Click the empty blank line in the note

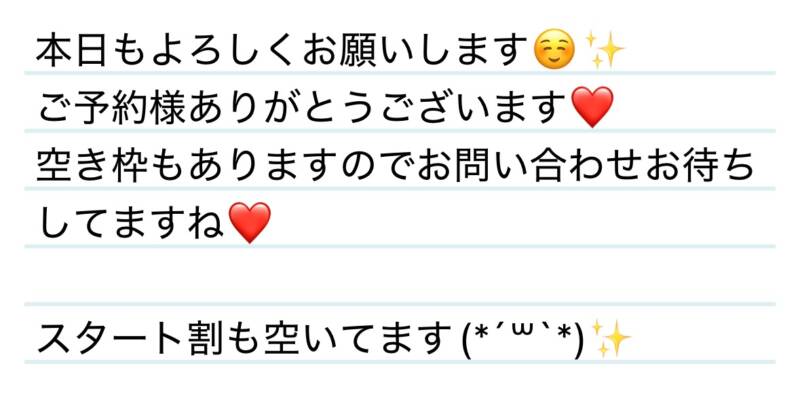pyautogui.click(x=400, y=275)
